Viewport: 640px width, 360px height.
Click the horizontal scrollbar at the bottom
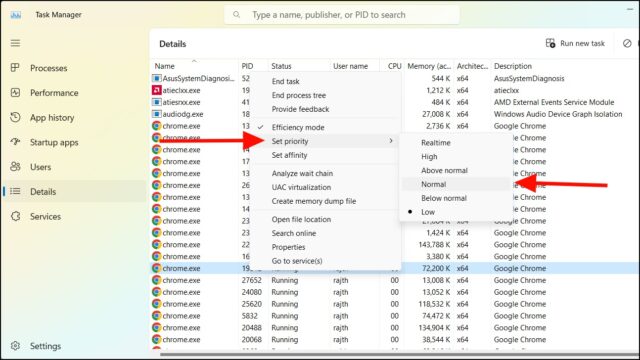pyautogui.click(x=399, y=354)
